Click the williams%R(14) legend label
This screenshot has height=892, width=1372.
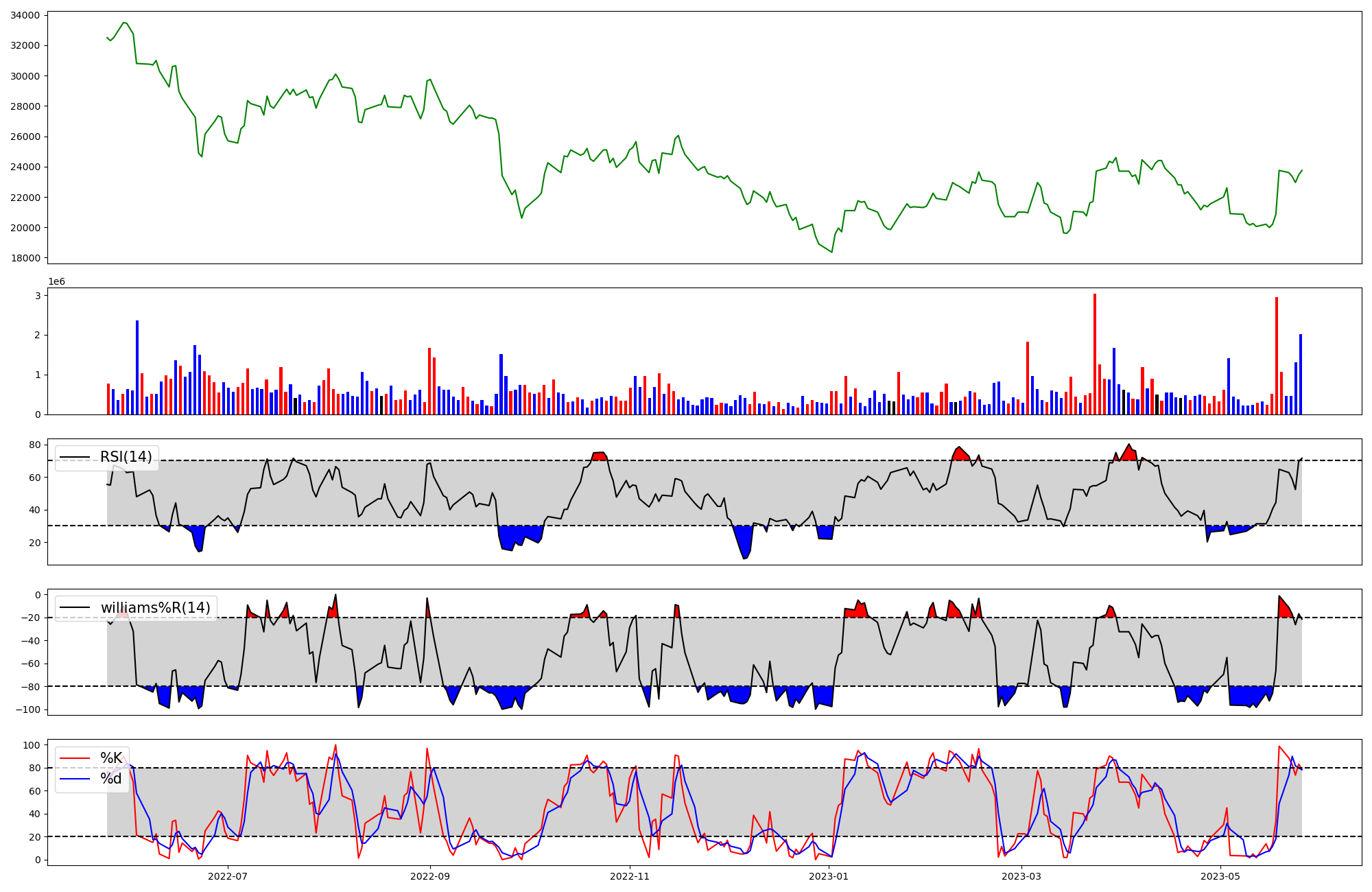[156, 608]
